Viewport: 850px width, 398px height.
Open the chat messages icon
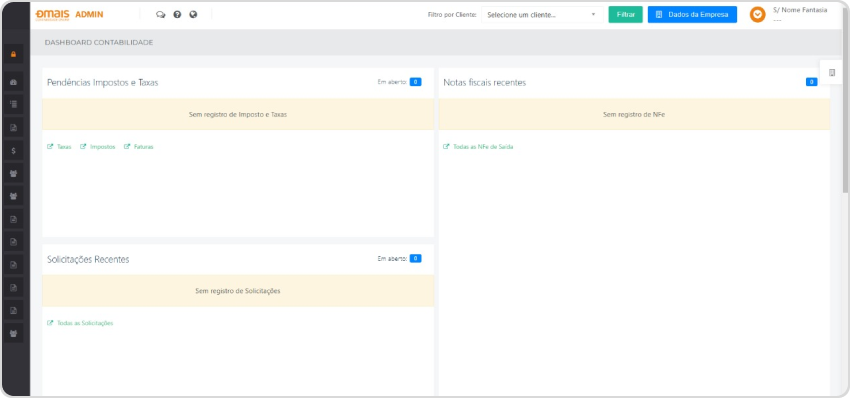[160, 15]
